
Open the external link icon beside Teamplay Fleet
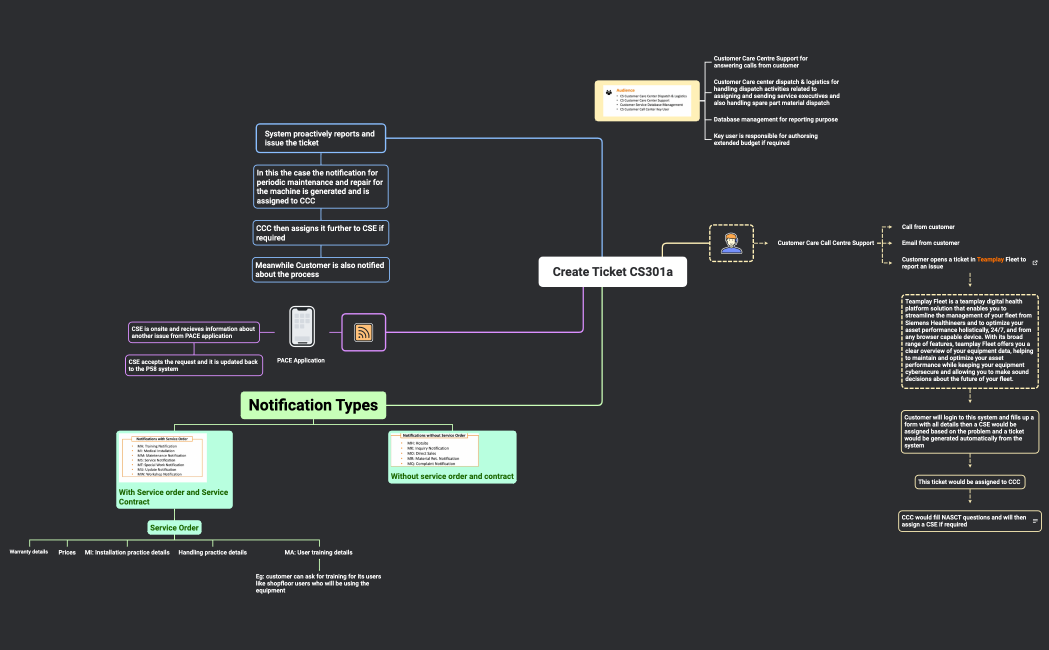1034,260
